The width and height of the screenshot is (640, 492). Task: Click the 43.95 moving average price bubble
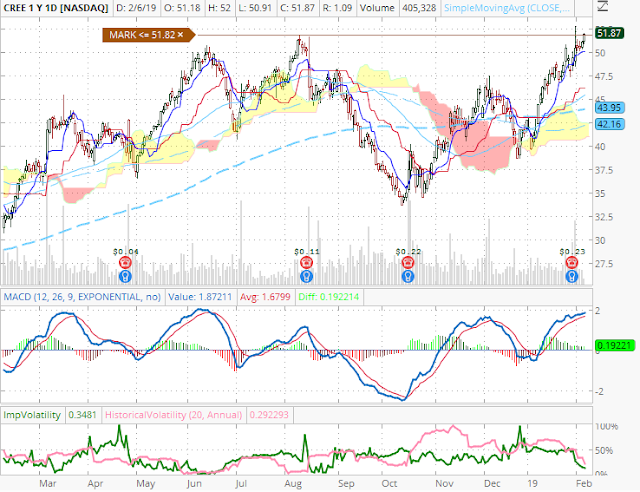[x=609, y=108]
